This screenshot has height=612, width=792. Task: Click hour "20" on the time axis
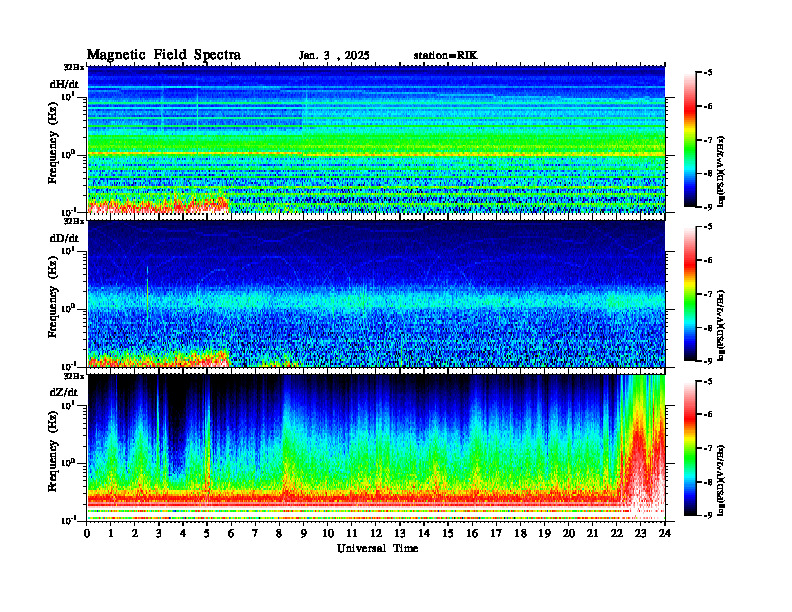tap(569, 533)
